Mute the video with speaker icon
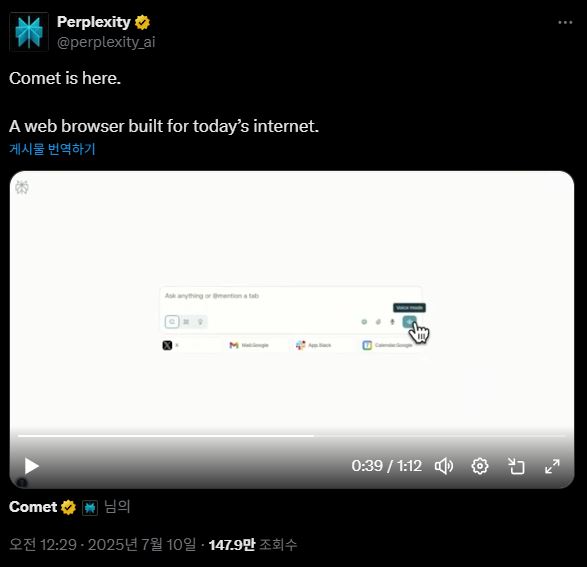Image resolution: width=587 pixels, height=567 pixels. point(444,466)
